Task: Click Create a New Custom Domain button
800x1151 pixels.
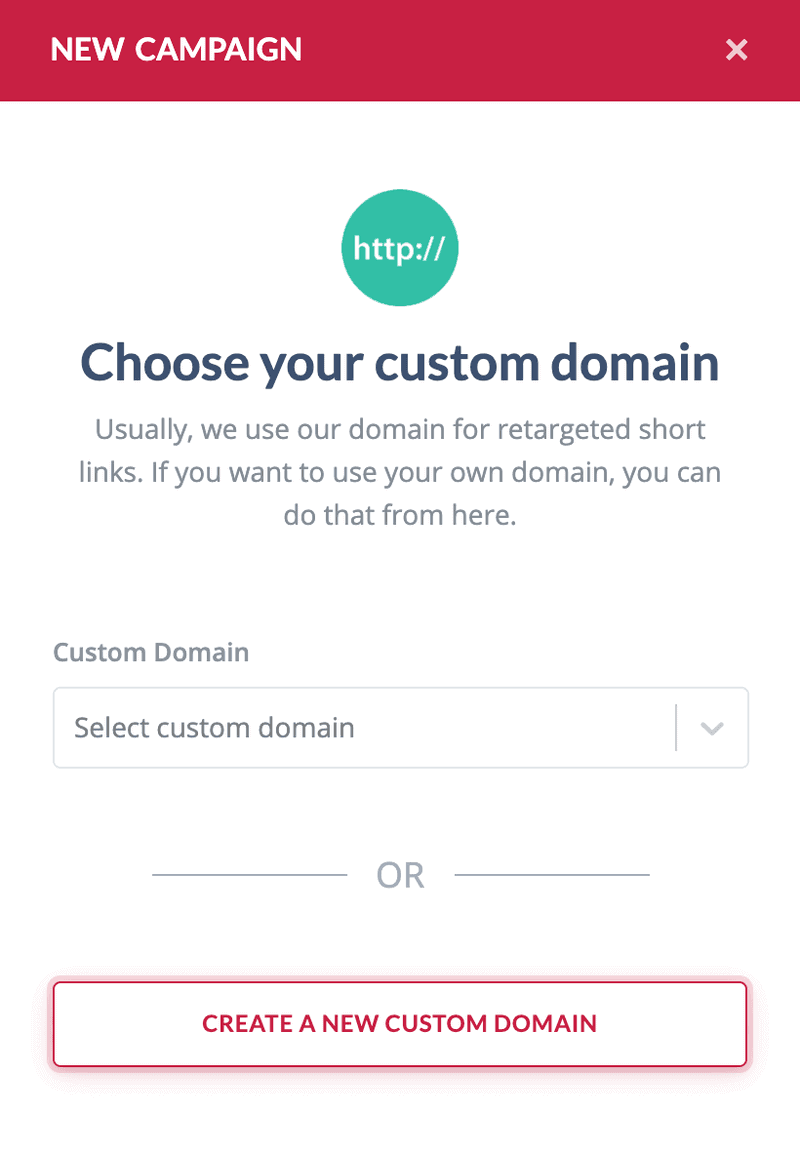Action: [400, 1024]
